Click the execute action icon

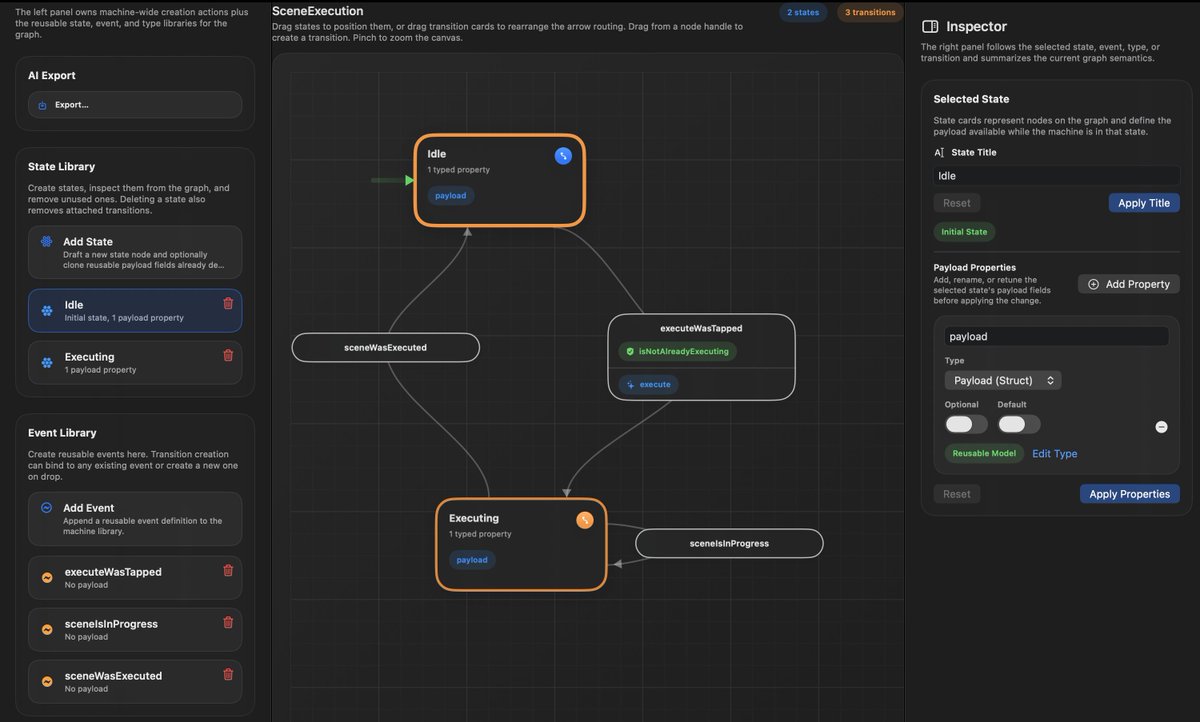[630, 384]
